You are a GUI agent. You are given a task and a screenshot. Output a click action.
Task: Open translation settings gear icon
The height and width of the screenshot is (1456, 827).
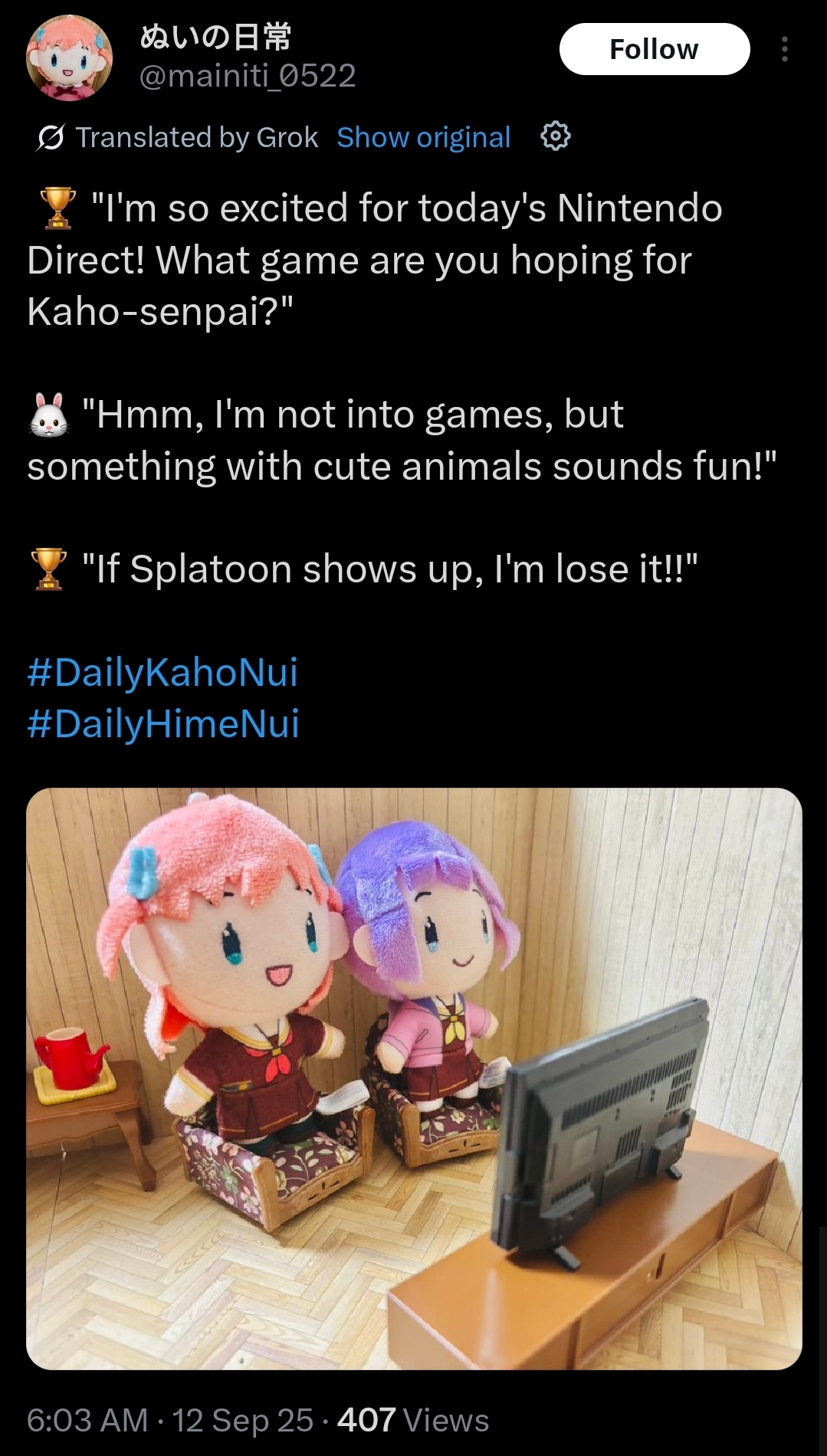[x=555, y=136]
